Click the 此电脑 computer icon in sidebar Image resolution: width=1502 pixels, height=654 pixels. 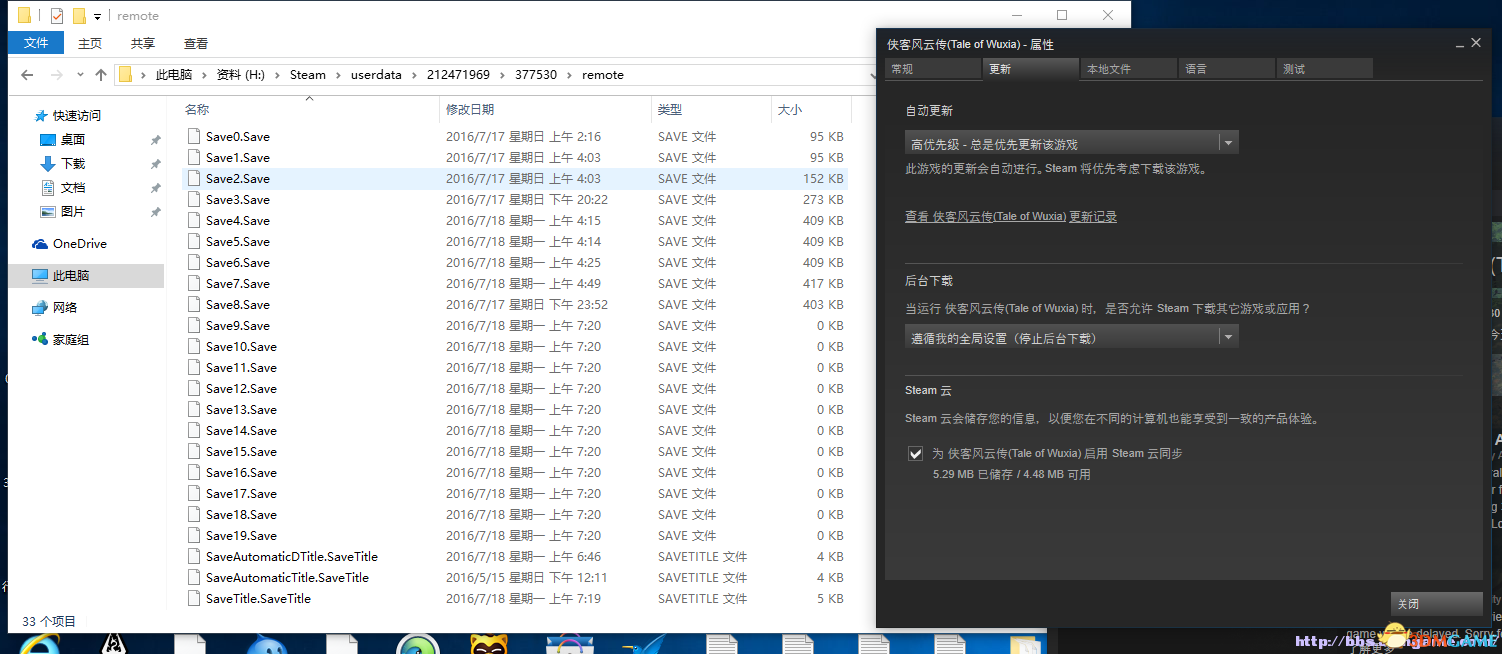40,276
